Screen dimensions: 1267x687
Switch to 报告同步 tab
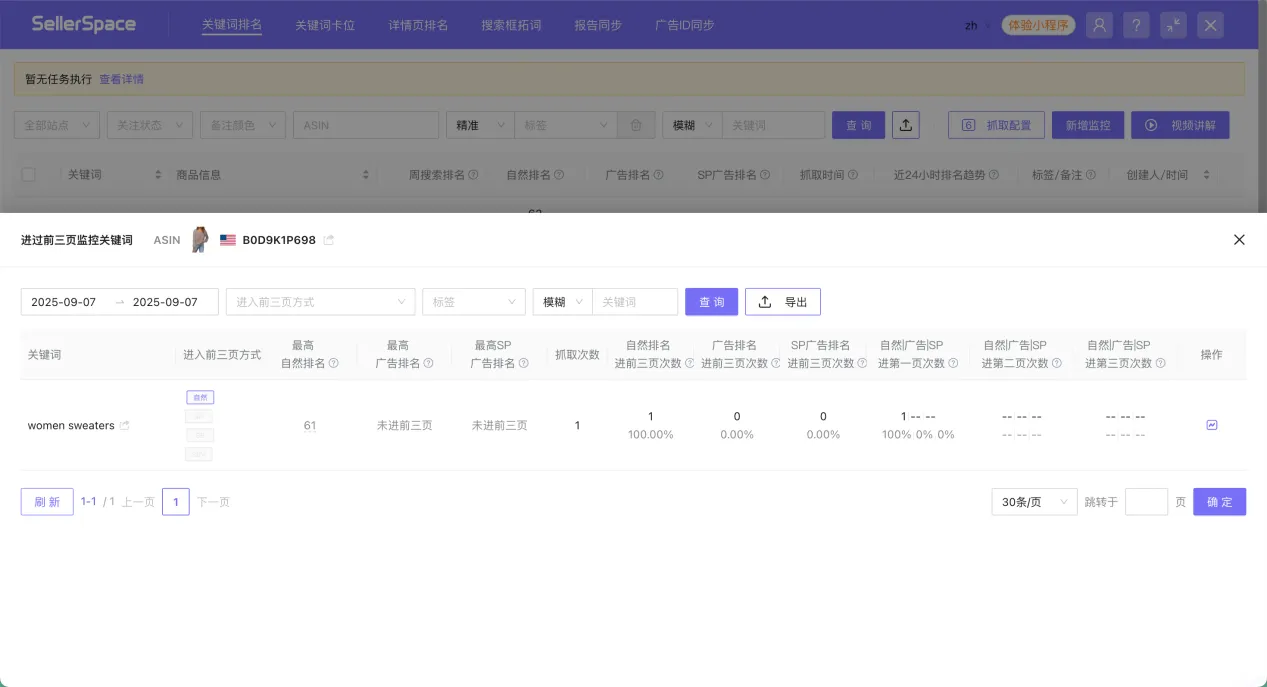click(x=598, y=25)
